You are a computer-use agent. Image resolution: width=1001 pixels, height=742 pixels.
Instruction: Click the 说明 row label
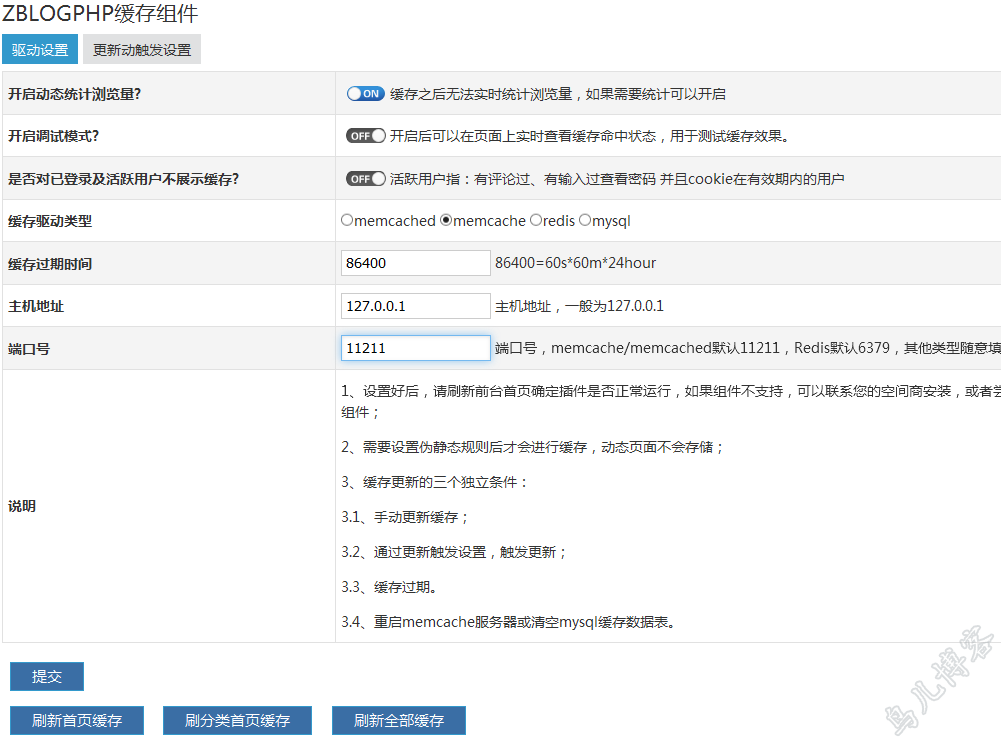(x=22, y=506)
